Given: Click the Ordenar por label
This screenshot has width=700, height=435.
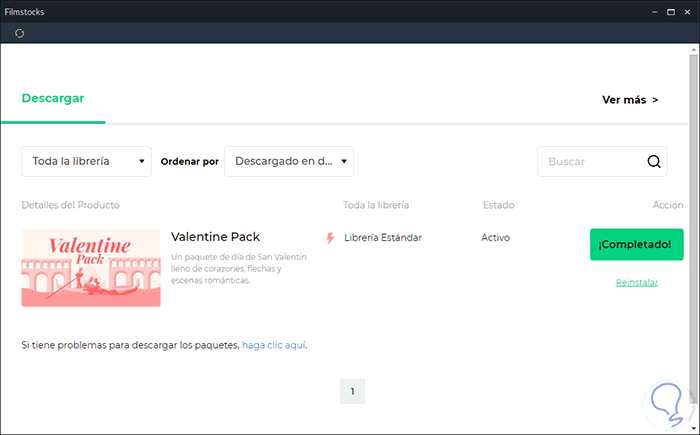Looking at the screenshot, I should pos(190,162).
